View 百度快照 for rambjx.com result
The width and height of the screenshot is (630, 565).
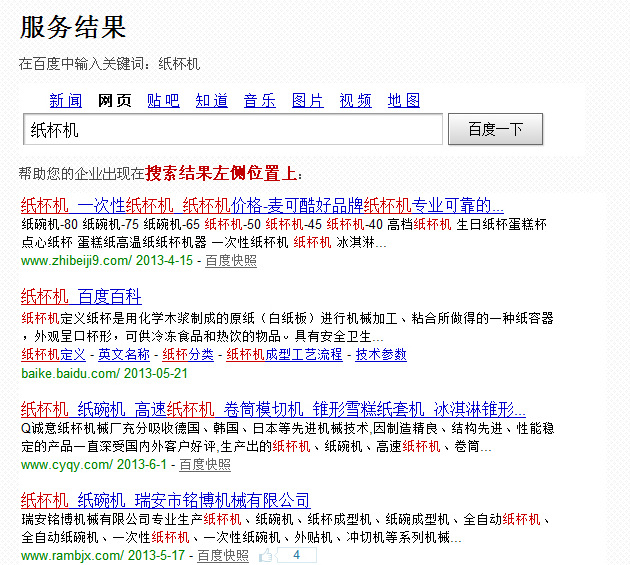pos(223,556)
